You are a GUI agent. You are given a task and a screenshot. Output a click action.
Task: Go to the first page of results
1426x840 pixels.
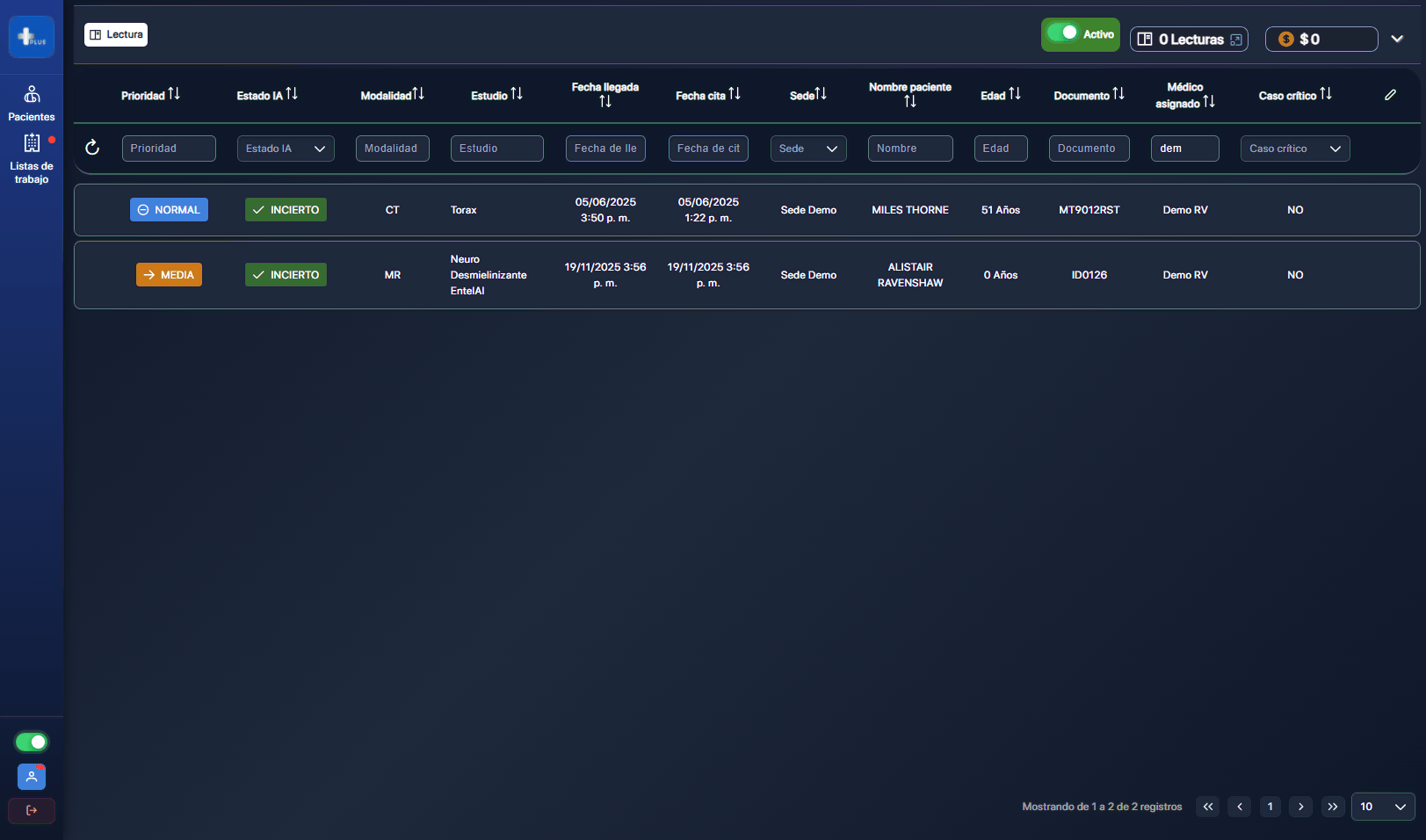point(1208,807)
